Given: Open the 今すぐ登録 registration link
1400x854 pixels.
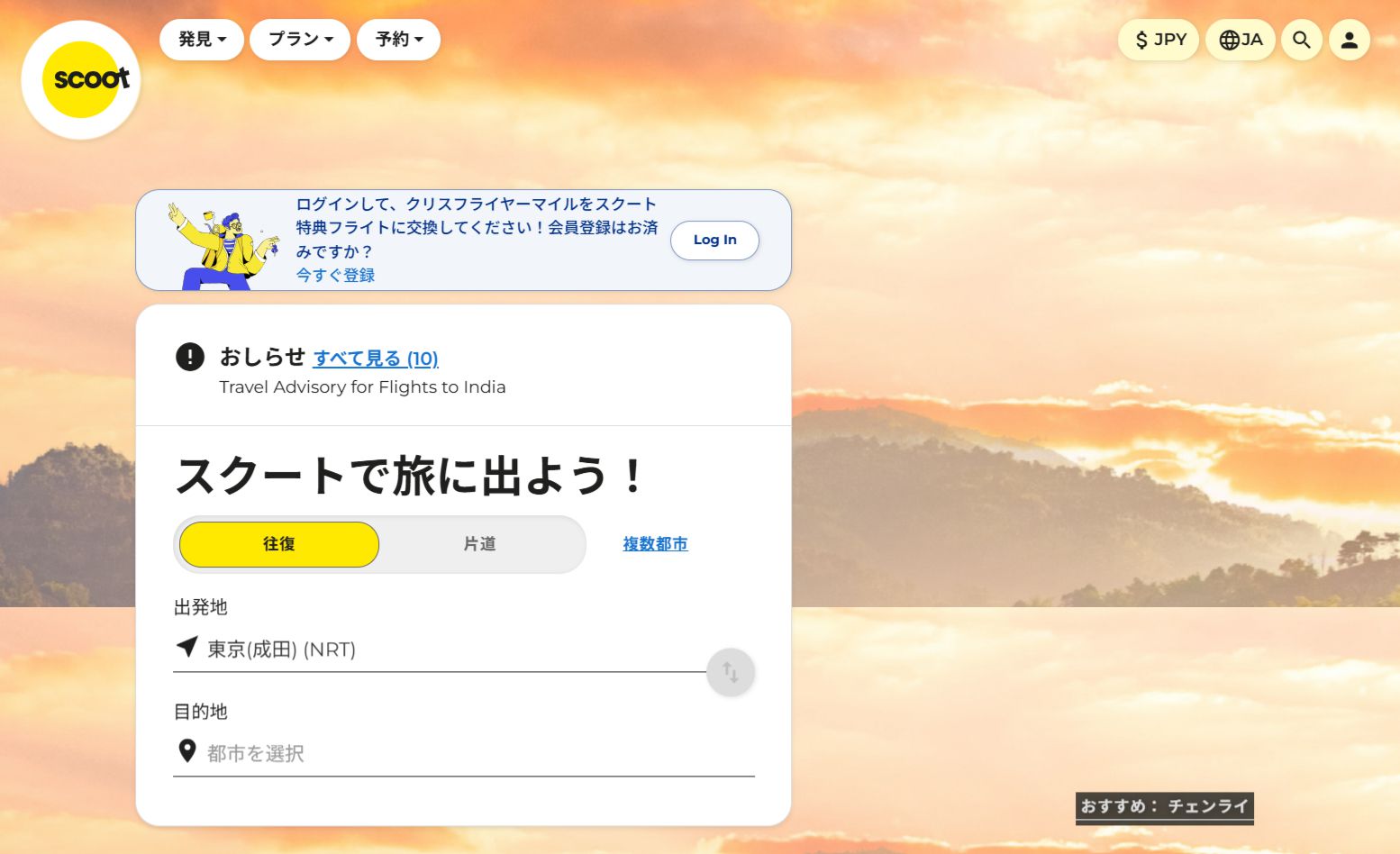Looking at the screenshot, I should pyautogui.click(x=335, y=275).
